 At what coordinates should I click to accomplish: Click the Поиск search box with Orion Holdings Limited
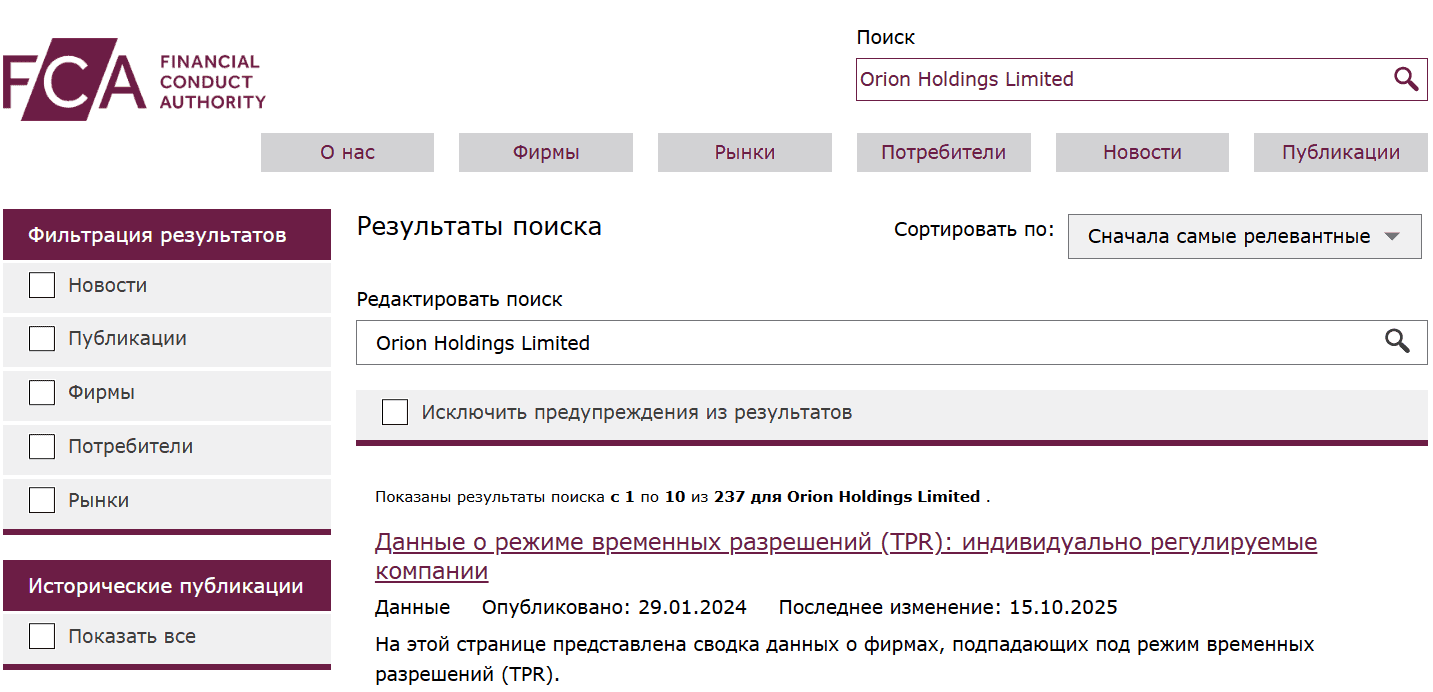1100,79
